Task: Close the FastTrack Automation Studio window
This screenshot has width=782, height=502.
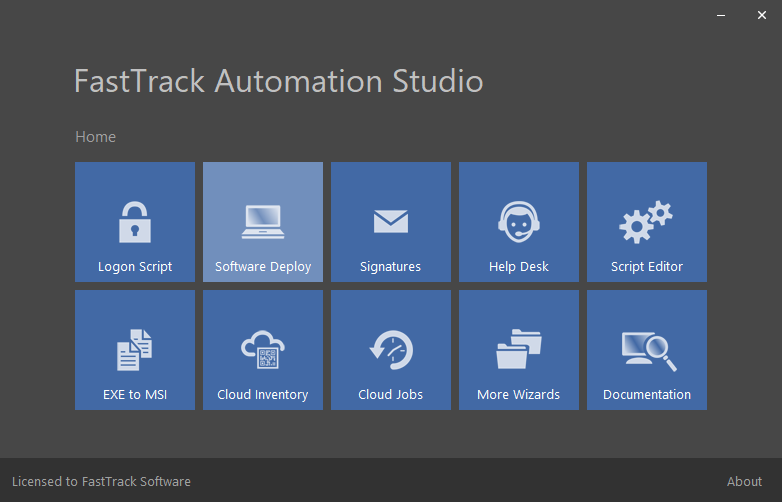Action: [x=762, y=15]
